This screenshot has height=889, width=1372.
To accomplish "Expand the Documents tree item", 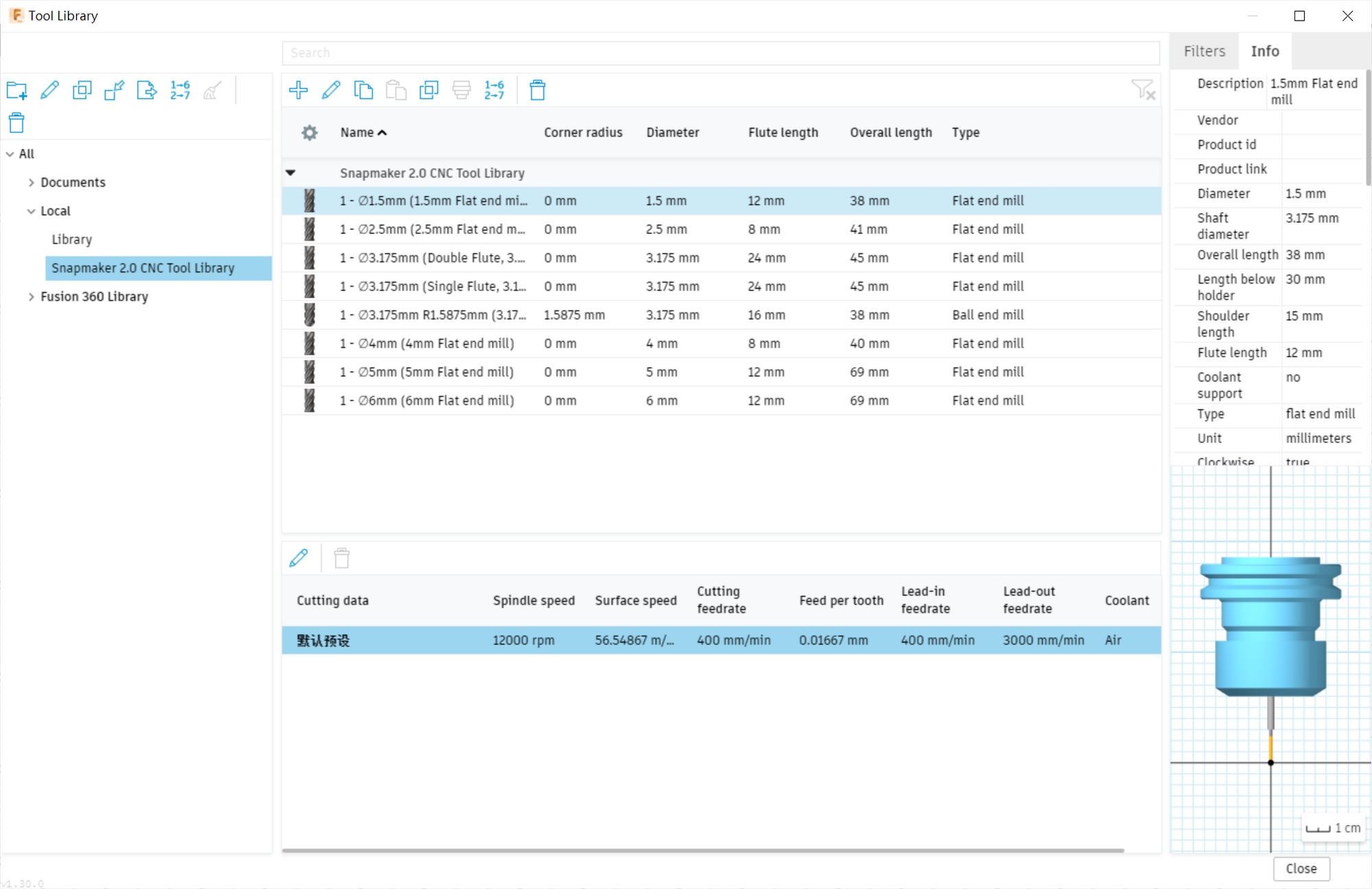I will (x=32, y=182).
